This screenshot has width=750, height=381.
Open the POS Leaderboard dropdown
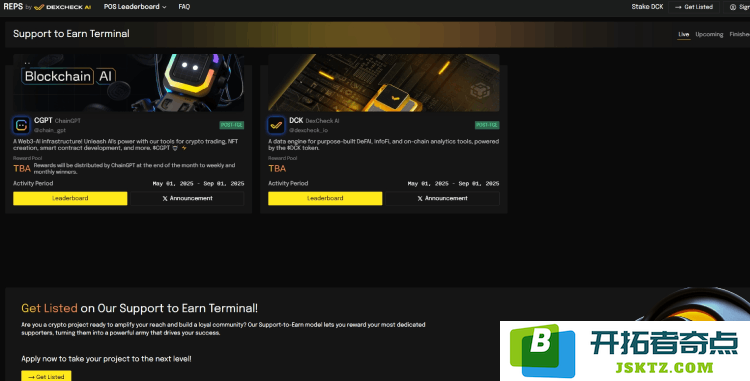pyautogui.click(x=135, y=7)
